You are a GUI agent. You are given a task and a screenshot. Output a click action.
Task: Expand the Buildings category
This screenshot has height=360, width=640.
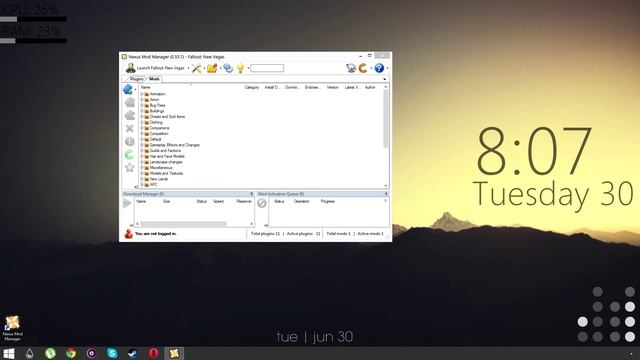[142, 111]
